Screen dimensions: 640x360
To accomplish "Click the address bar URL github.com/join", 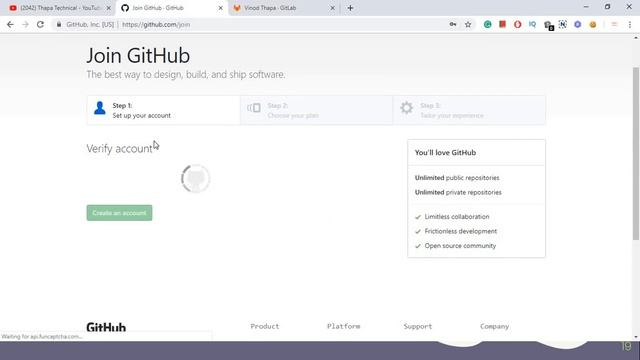I will [156, 24].
